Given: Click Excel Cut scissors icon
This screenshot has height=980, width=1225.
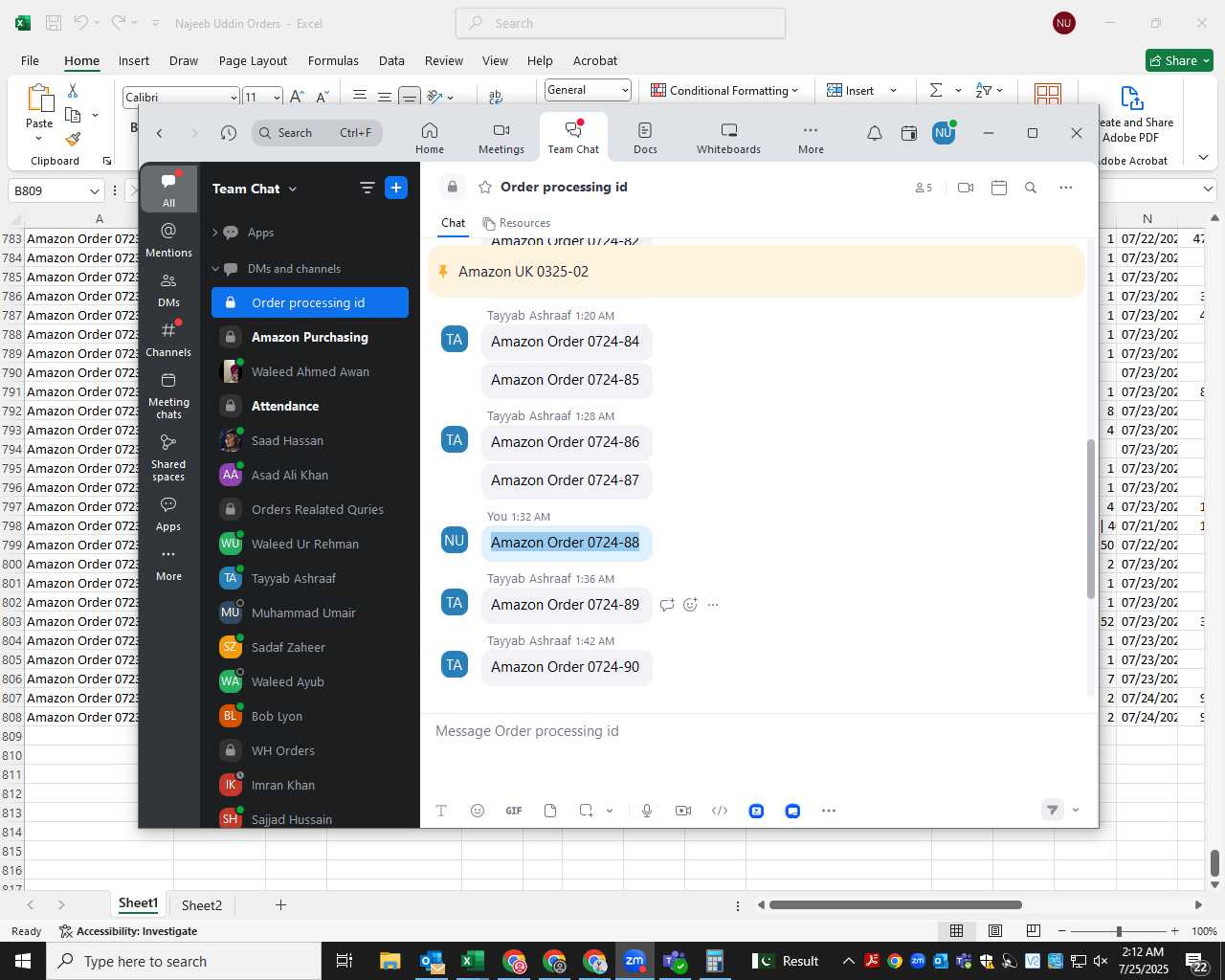Looking at the screenshot, I should 73,90.
